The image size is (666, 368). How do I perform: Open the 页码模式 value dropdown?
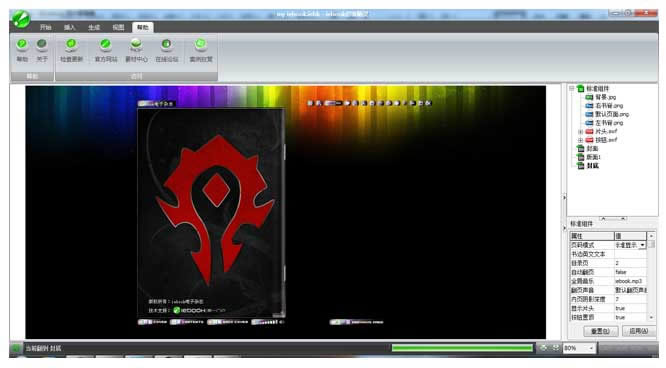click(642, 245)
